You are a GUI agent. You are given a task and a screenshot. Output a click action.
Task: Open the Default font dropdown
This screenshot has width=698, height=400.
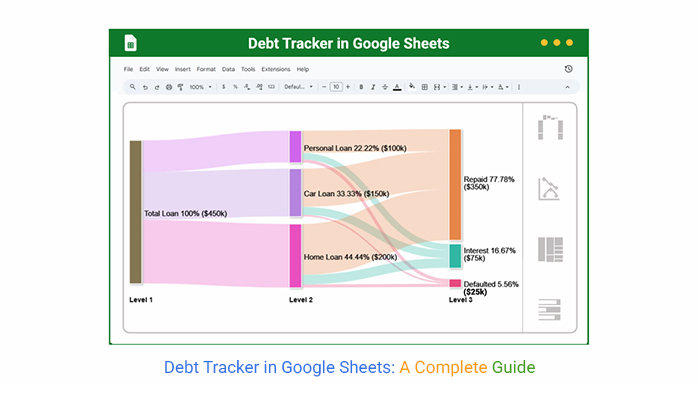[297, 87]
